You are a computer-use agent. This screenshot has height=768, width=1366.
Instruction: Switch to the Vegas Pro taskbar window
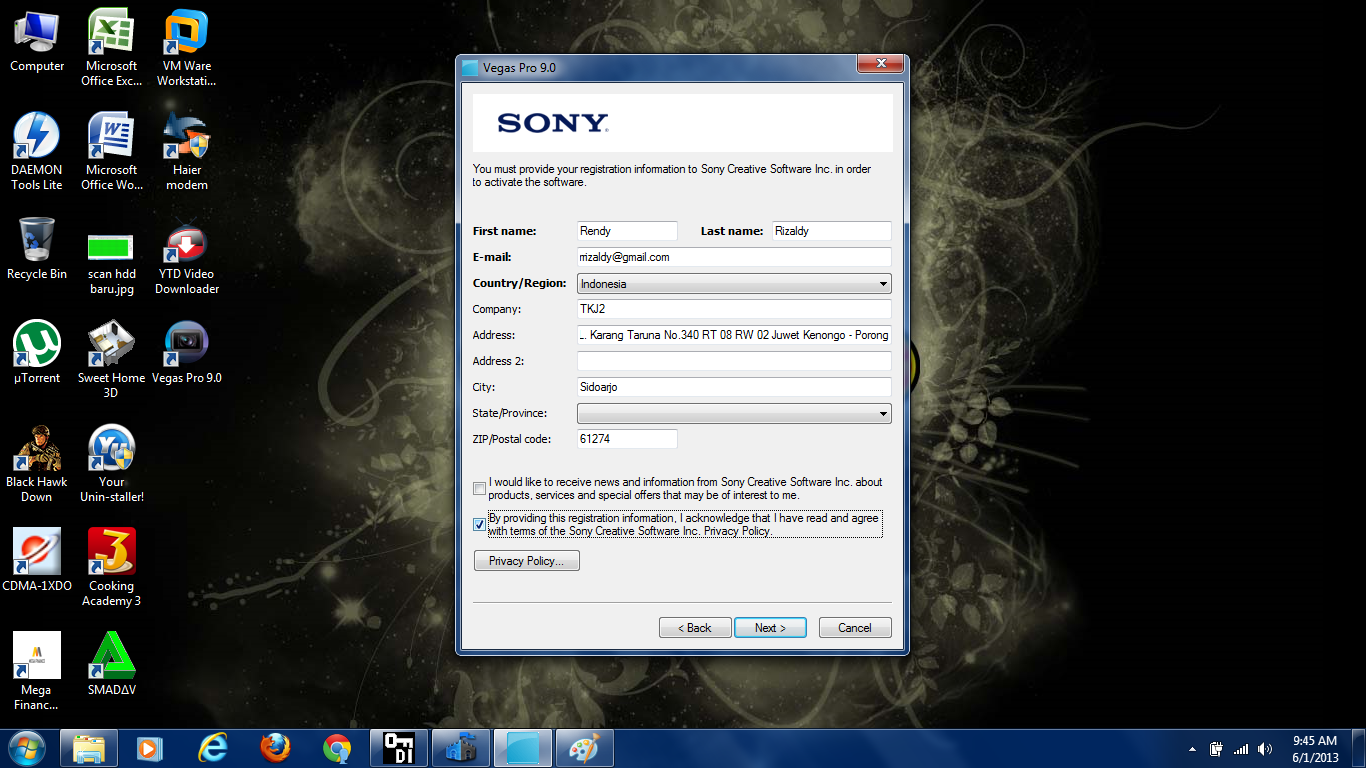[x=523, y=748]
